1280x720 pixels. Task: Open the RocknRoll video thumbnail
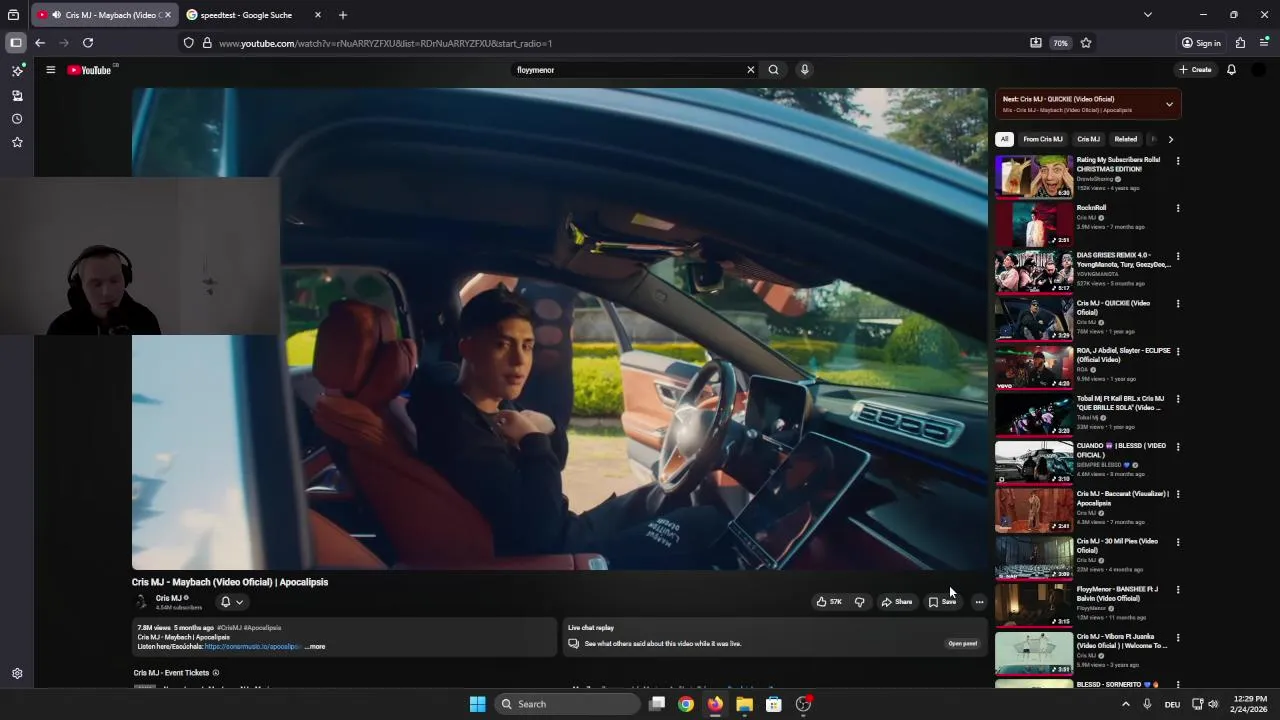click(x=1034, y=224)
